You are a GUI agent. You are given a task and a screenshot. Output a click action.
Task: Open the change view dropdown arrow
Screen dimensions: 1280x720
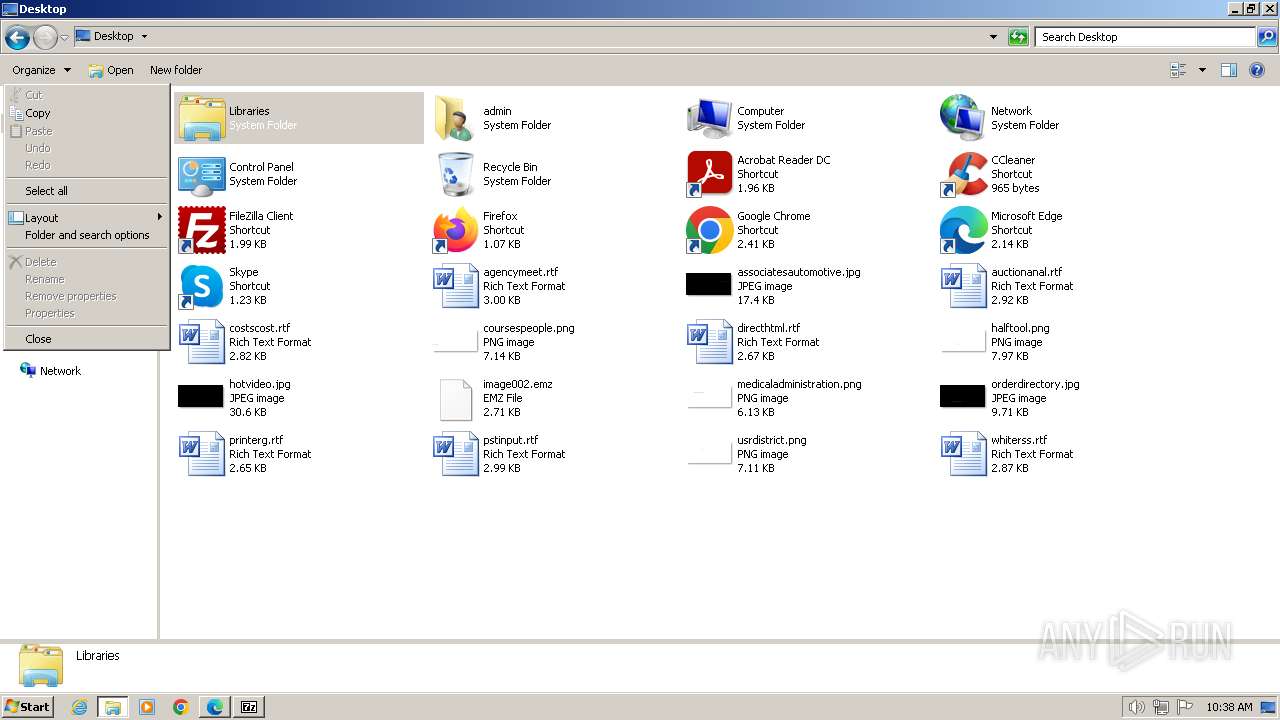pyautogui.click(x=1202, y=70)
